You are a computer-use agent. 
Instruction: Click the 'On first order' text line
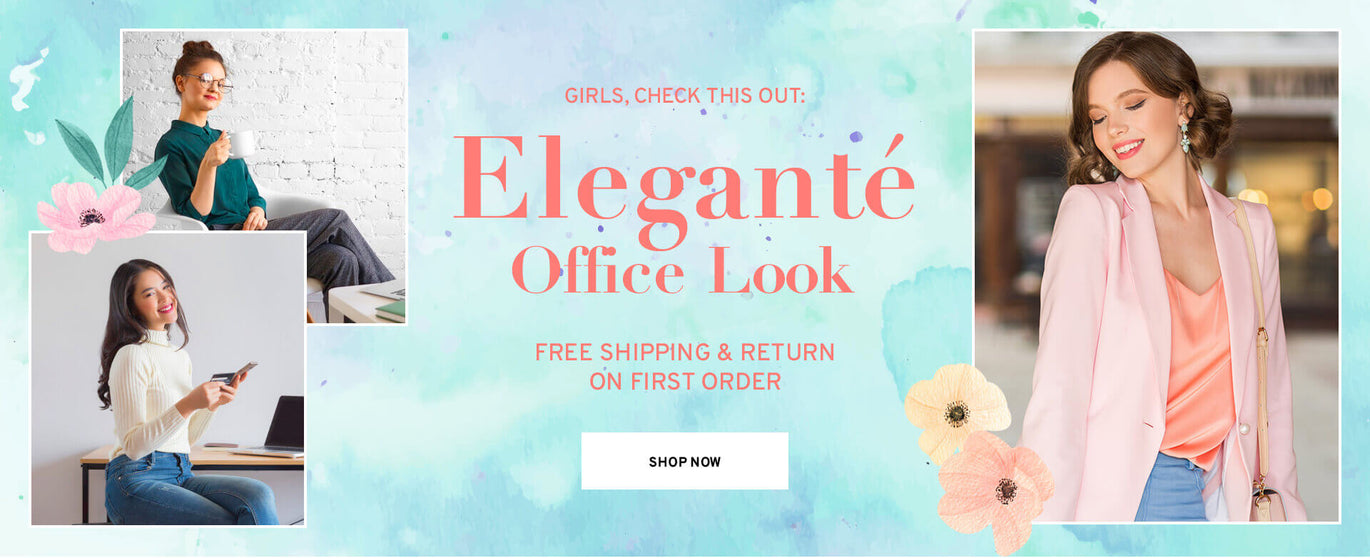(684, 381)
